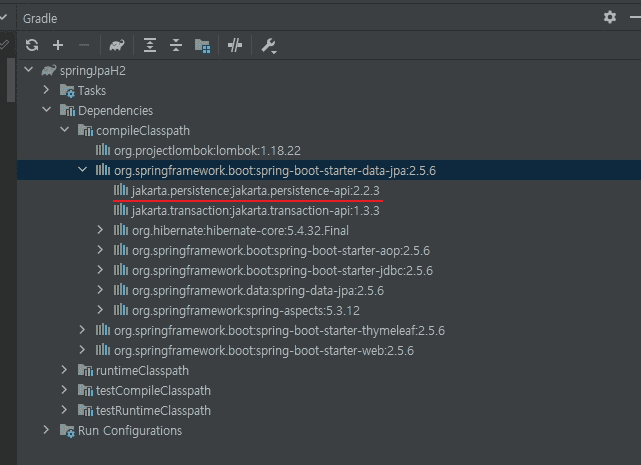Collapse spring-boot-starter-data-jpa dependency
641x465 pixels.
tap(83, 170)
